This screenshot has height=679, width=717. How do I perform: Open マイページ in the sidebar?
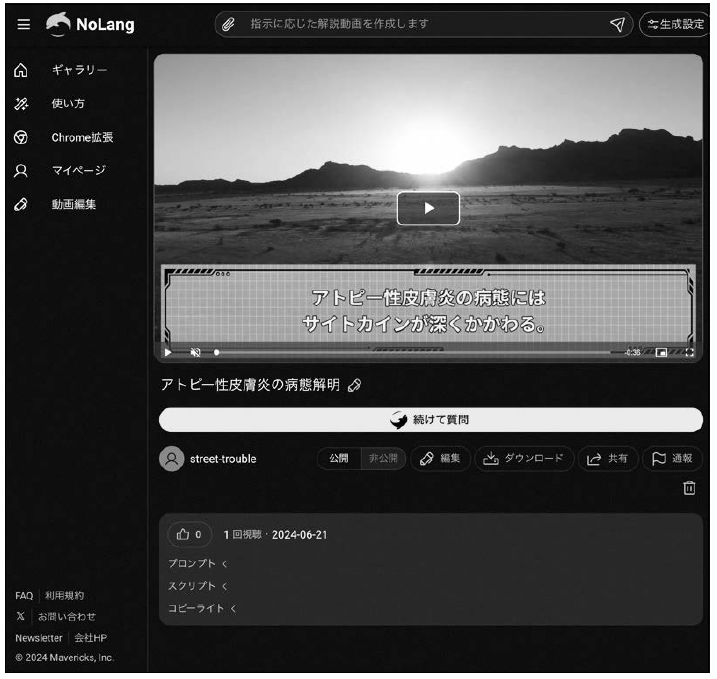coord(78,170)
